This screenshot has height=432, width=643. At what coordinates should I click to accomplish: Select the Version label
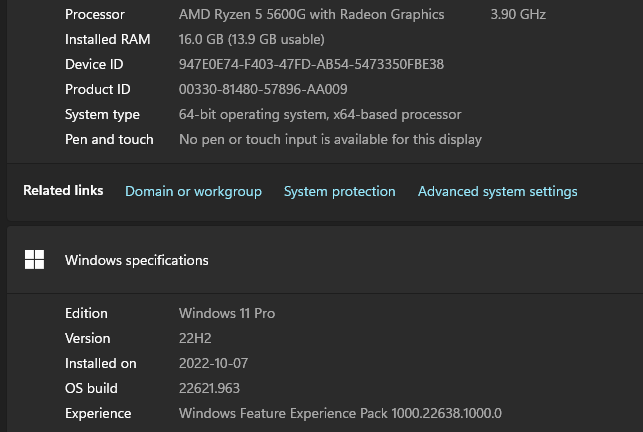point(87,338)
